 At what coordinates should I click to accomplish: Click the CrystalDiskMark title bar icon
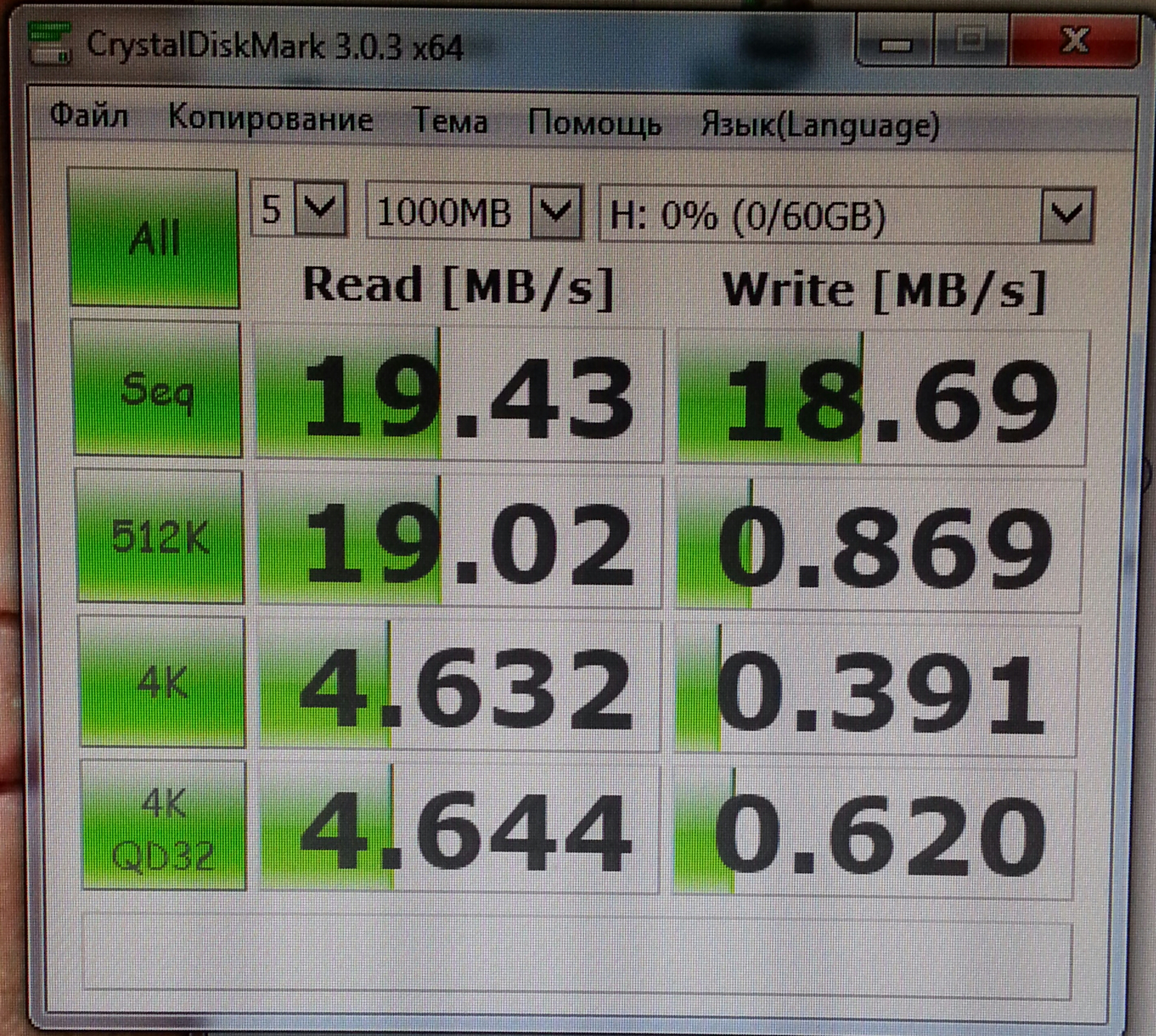pos(49,43)
